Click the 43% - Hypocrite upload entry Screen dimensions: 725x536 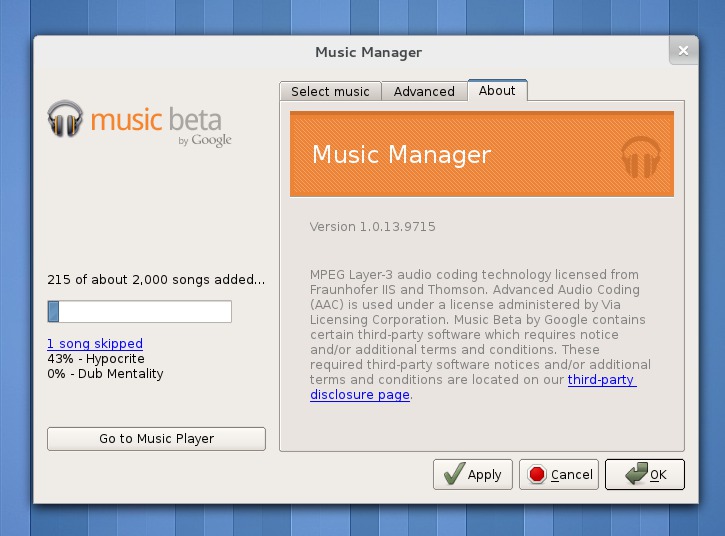pos(96,359)
